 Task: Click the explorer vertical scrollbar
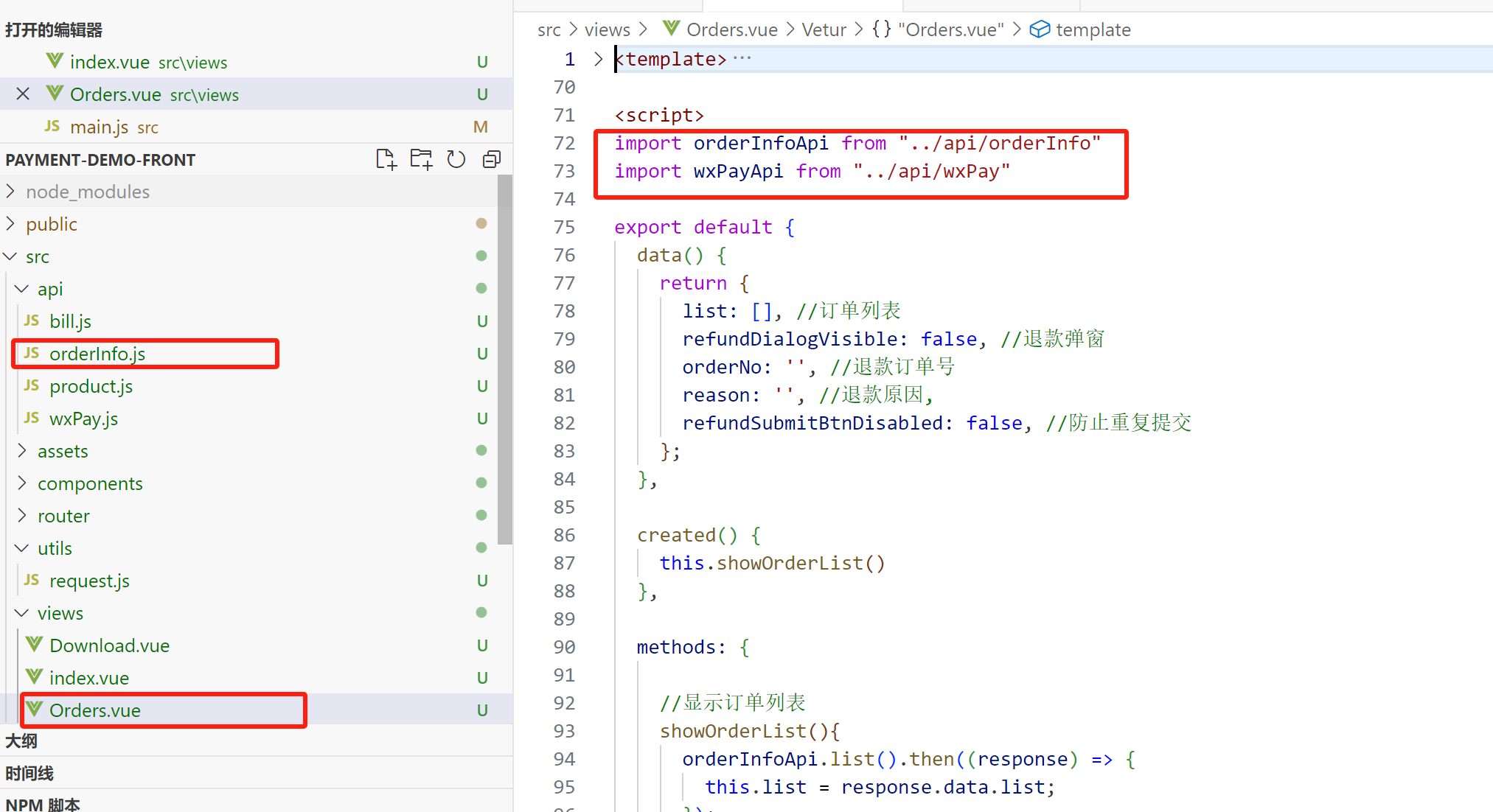(505, 360)
